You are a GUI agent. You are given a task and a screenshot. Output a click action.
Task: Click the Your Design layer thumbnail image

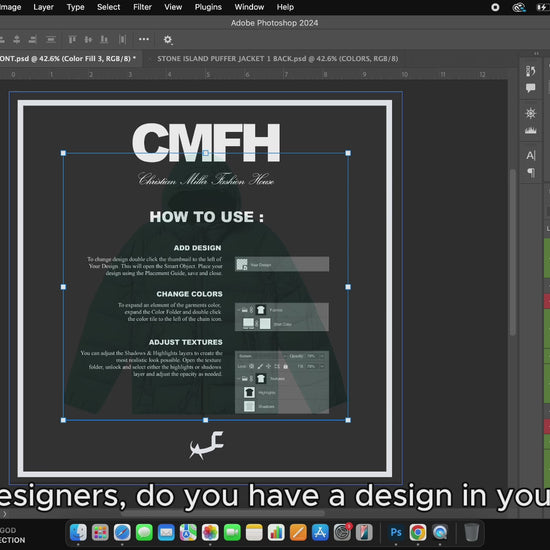tap(242, 264)
